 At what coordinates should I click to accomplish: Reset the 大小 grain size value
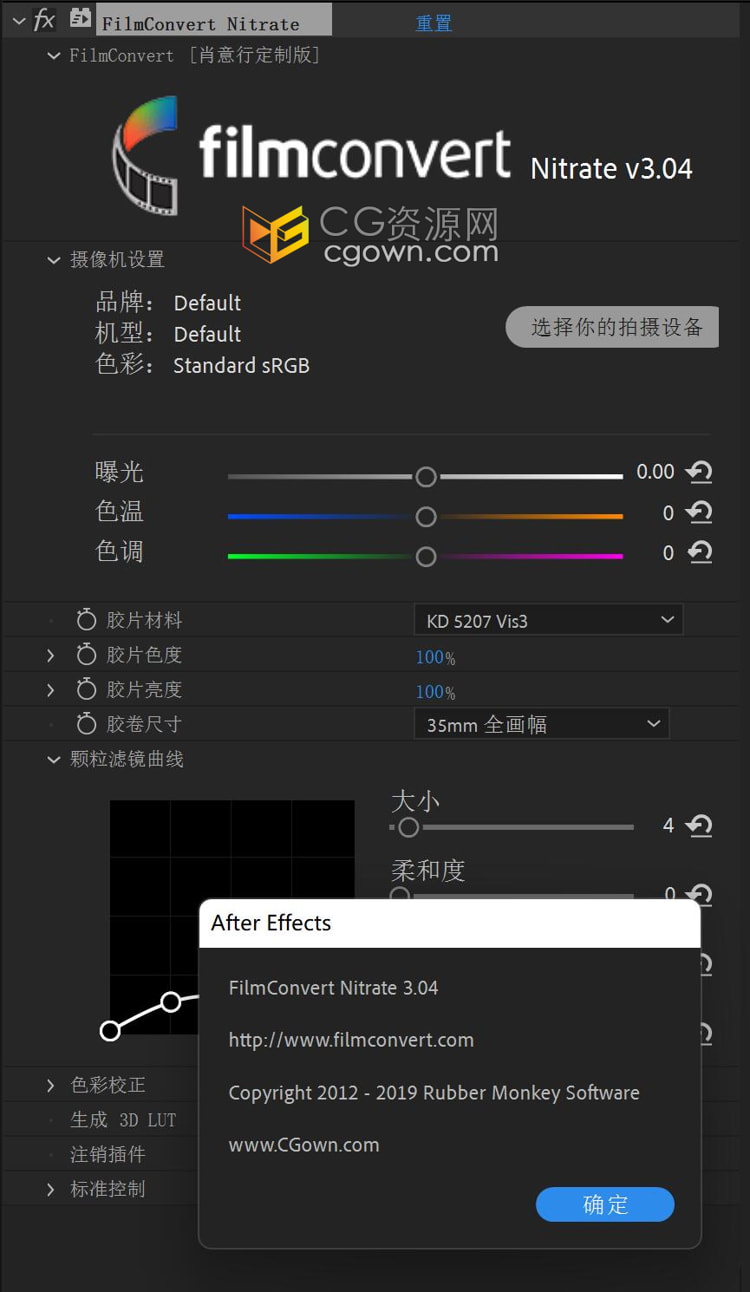(x=699, y=826)
